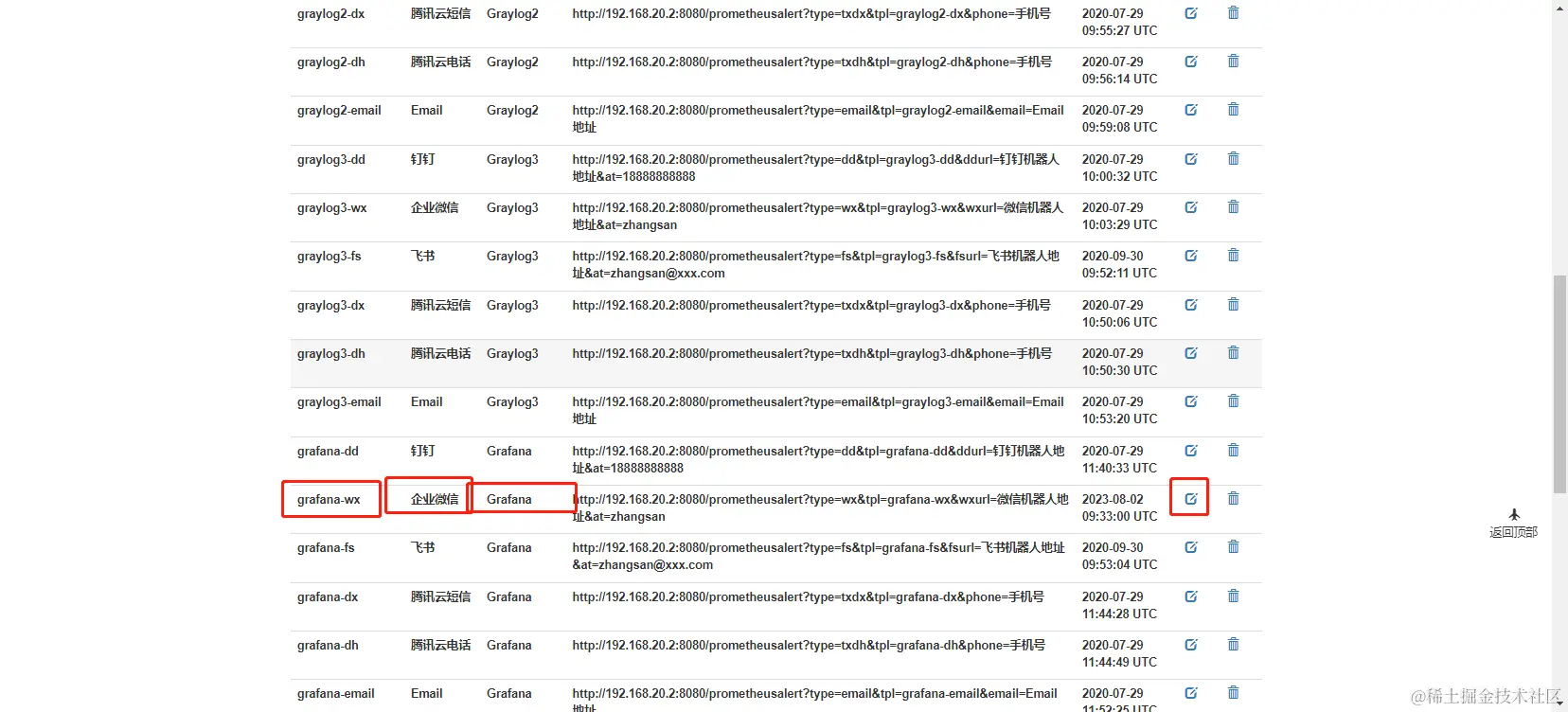Delete the grafana-wx template

click(1233, 499)
